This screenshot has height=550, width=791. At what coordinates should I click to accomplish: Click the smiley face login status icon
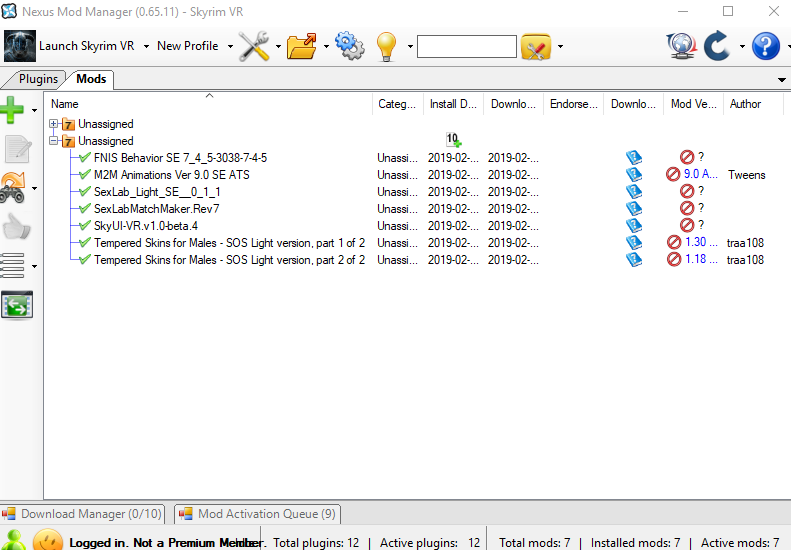pos(48,540)
